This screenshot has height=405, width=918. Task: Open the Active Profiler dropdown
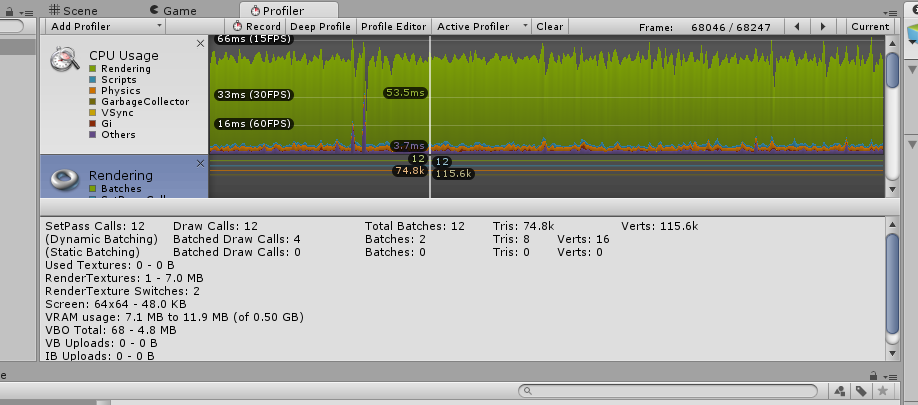[x=482, y=26]
